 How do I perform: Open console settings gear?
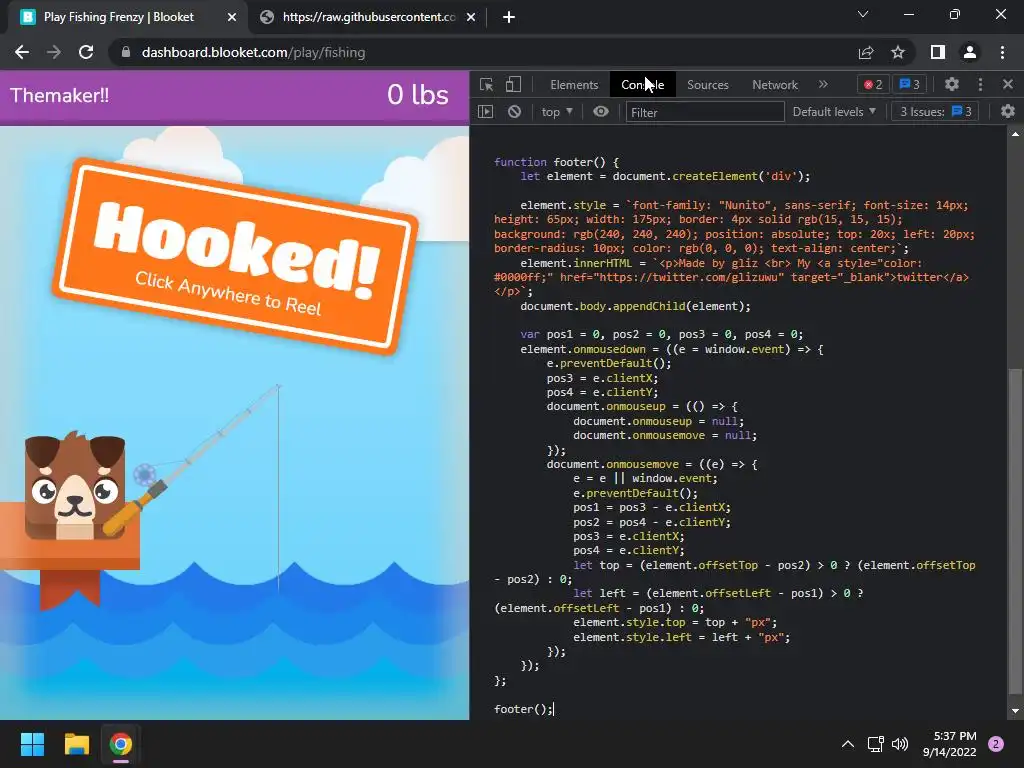(x=1008, y=112)
